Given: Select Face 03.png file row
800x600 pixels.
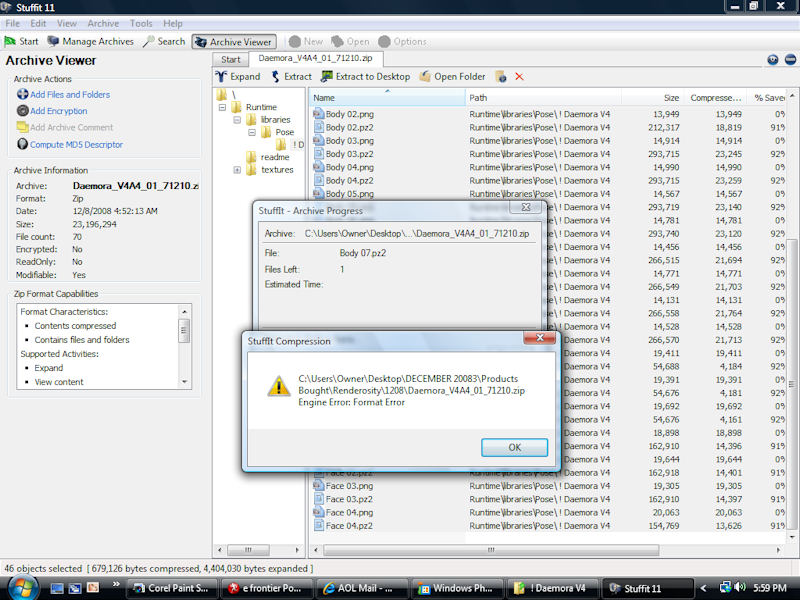Looking at the screenshot, I should [x=548, y=486].
